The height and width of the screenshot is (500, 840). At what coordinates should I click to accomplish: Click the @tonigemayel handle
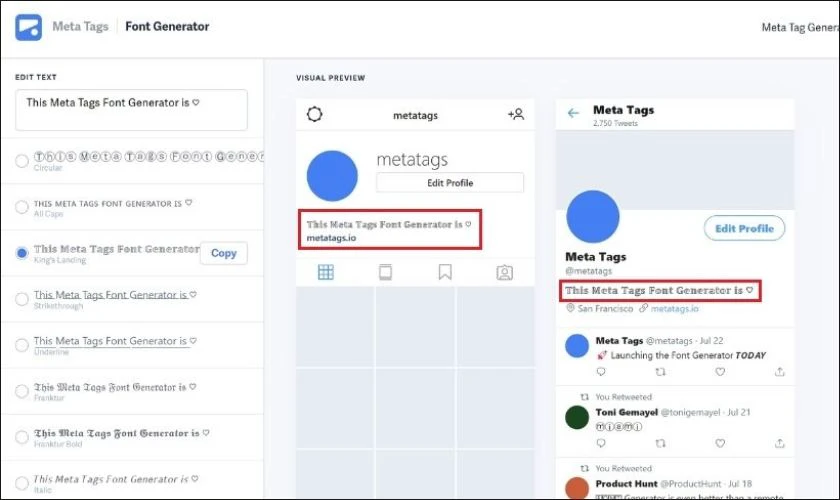point(690,412)
